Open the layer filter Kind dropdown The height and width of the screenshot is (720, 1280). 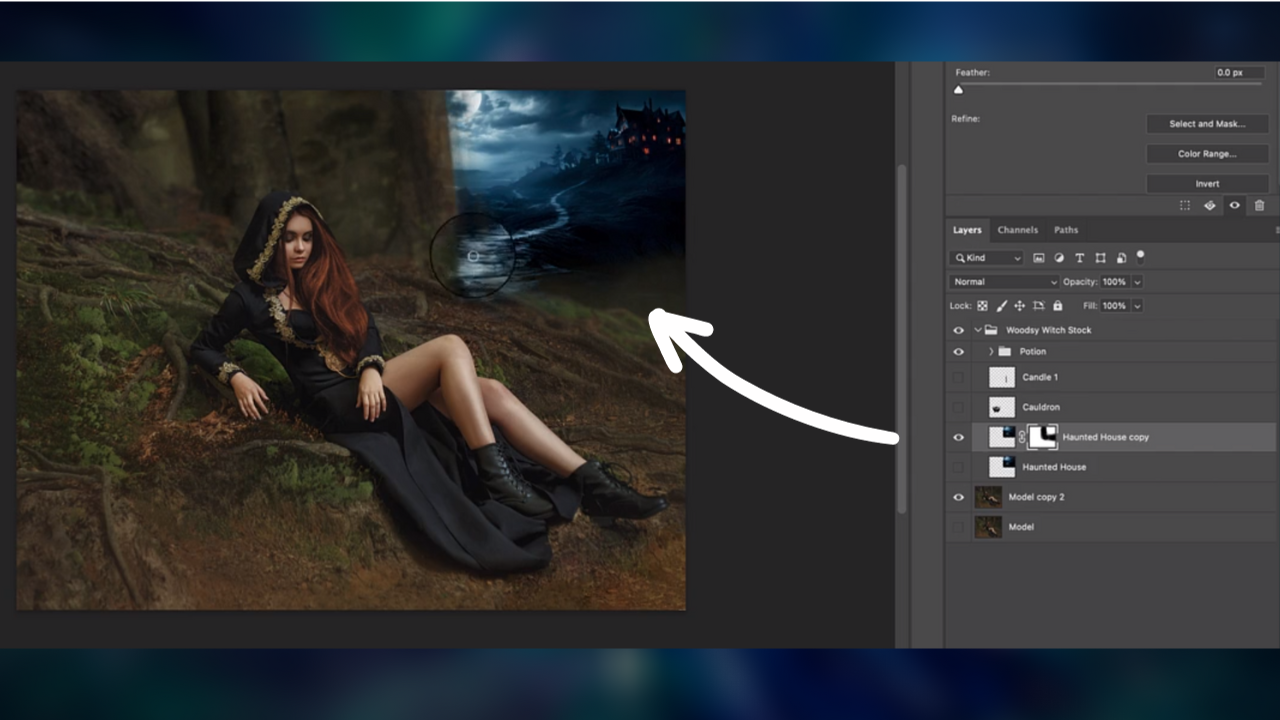click(987, 258)
